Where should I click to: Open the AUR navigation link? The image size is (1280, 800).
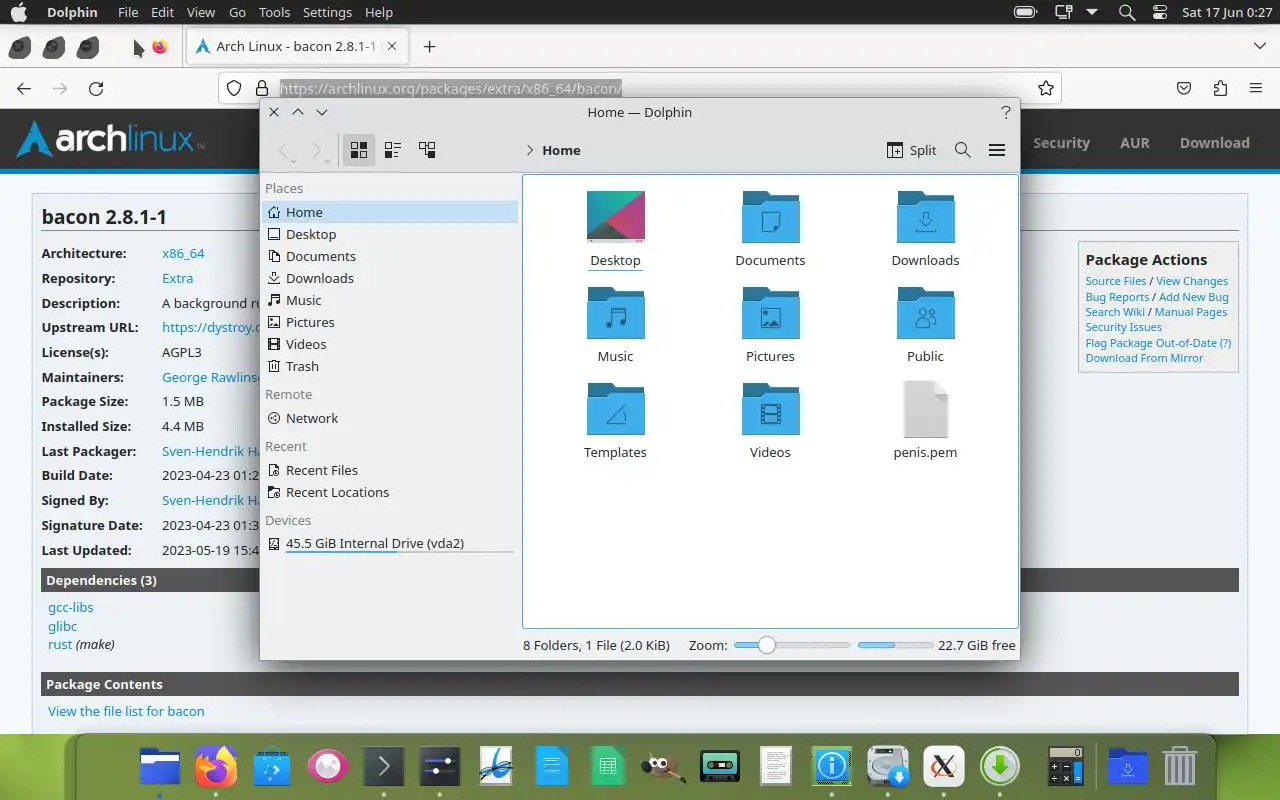pyautogui.click(x=1134, y=143)
